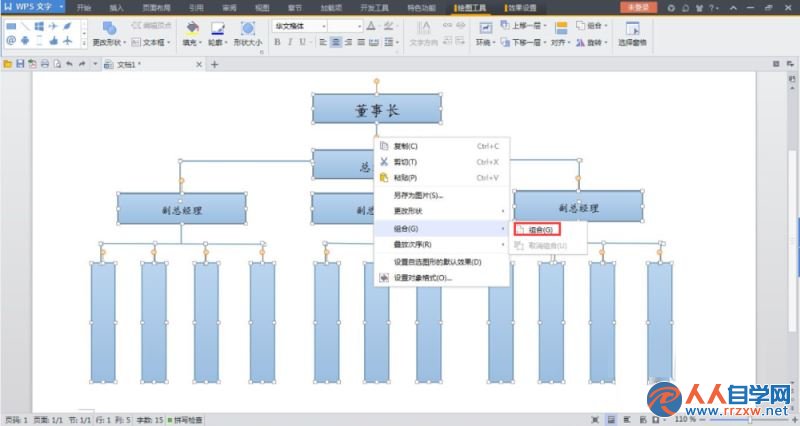The width and height of the screenshot is (800, 426).
Task: Select the 董事长 box
Action: click(x=377, y=109)
